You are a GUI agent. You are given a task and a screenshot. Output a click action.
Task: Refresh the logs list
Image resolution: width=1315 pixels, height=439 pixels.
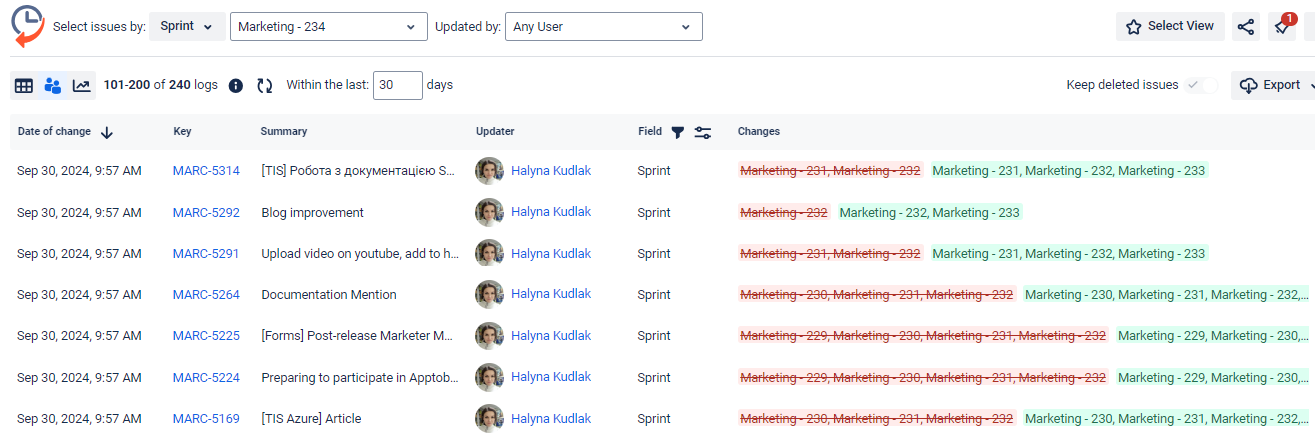(265, 86)
